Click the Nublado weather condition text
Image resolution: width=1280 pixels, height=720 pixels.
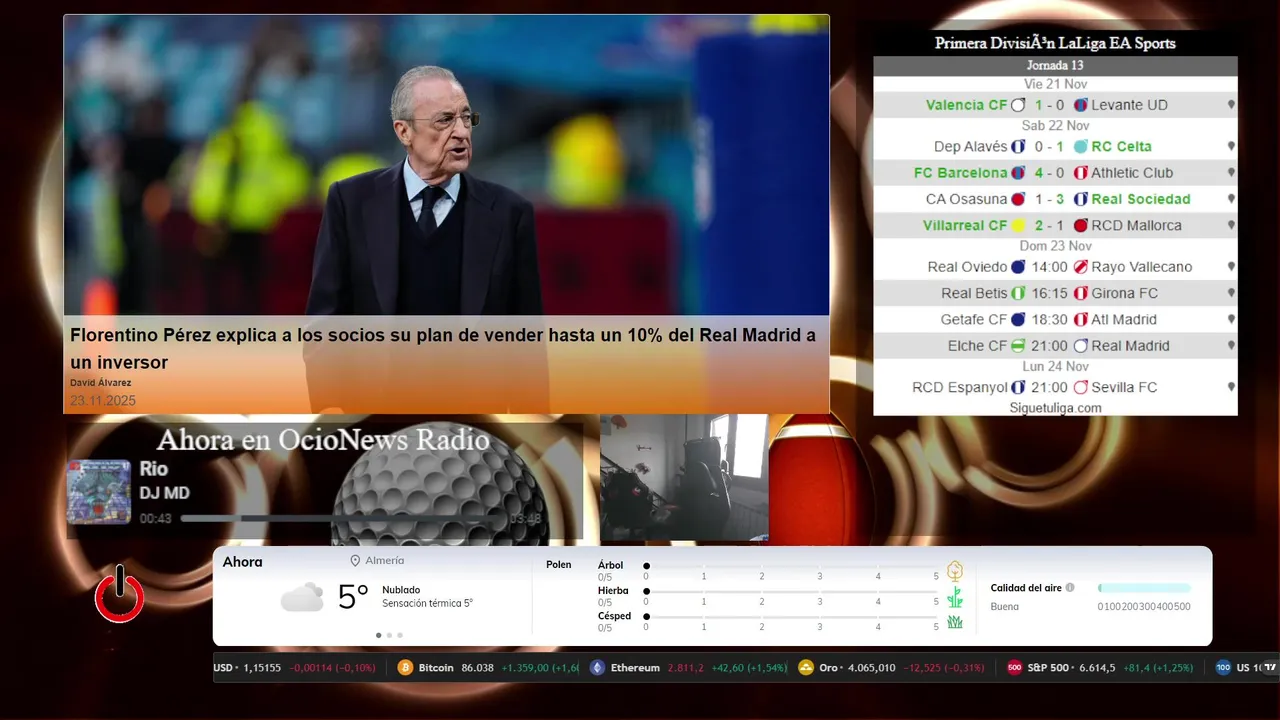click(x=401, y=590)
